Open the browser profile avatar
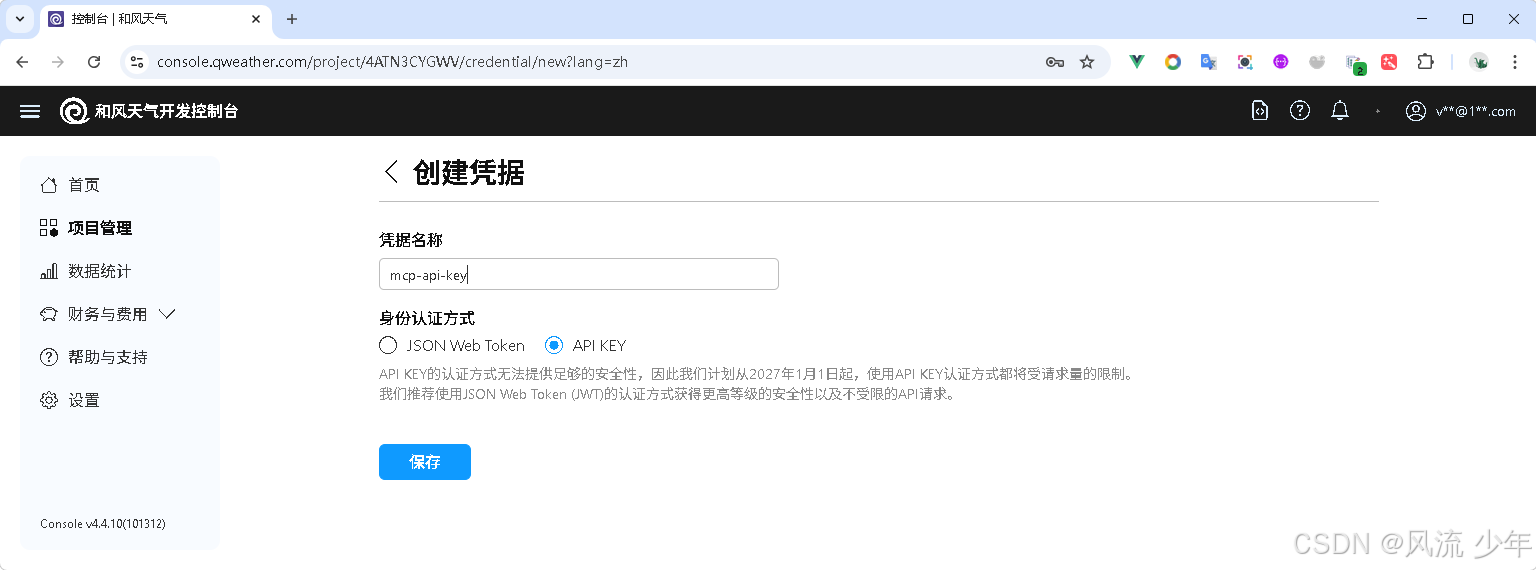 [1479, 62]
